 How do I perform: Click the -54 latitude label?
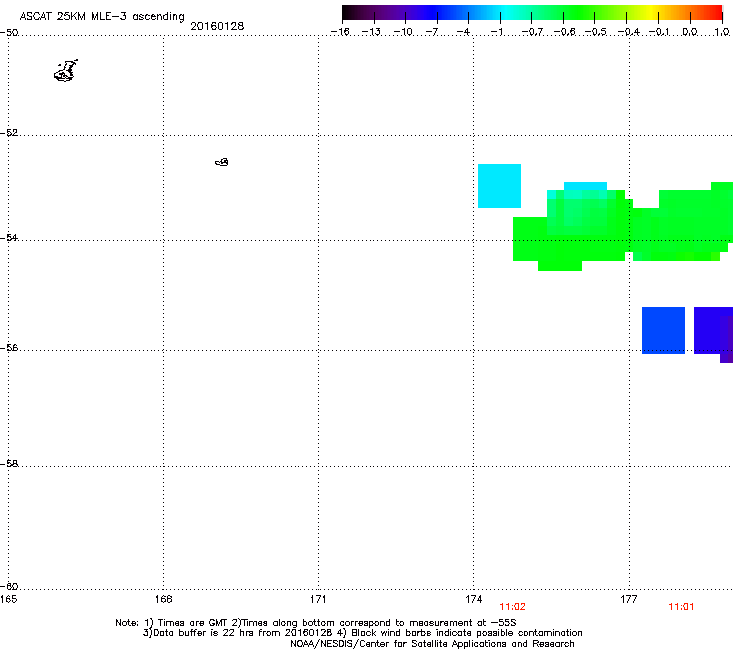click(x=9, y=237)
